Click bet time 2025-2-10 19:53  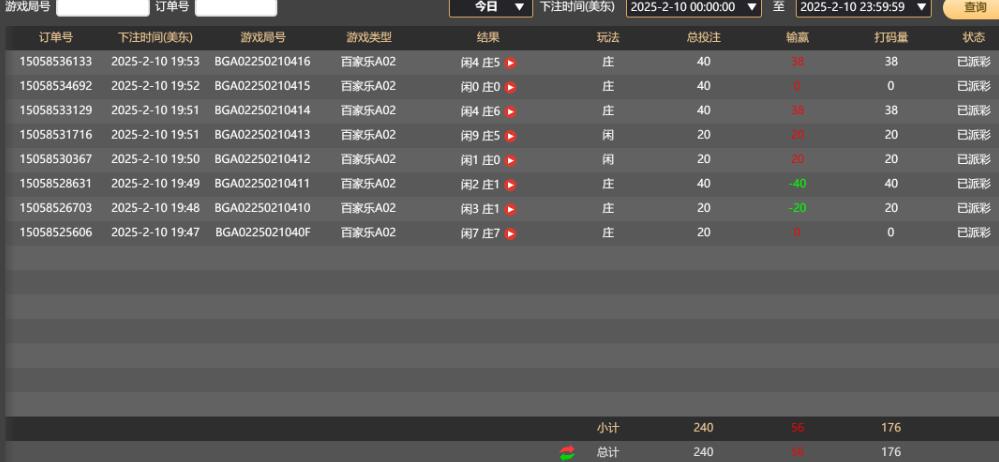click(155, 62)
